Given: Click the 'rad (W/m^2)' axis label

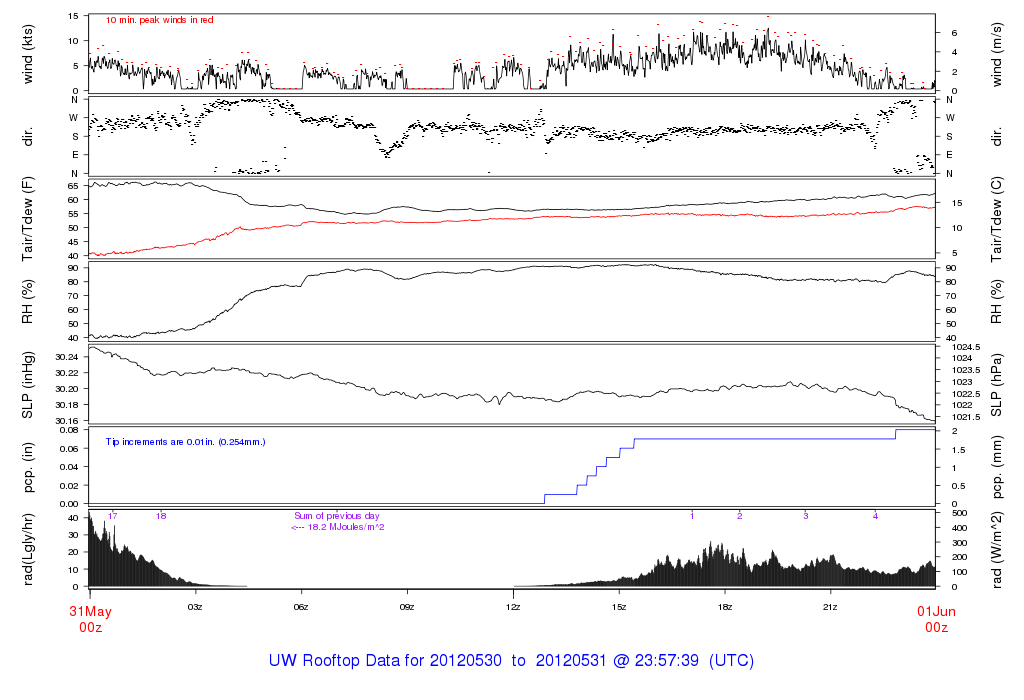Looking at the screenshot, I should click(997, 550).
